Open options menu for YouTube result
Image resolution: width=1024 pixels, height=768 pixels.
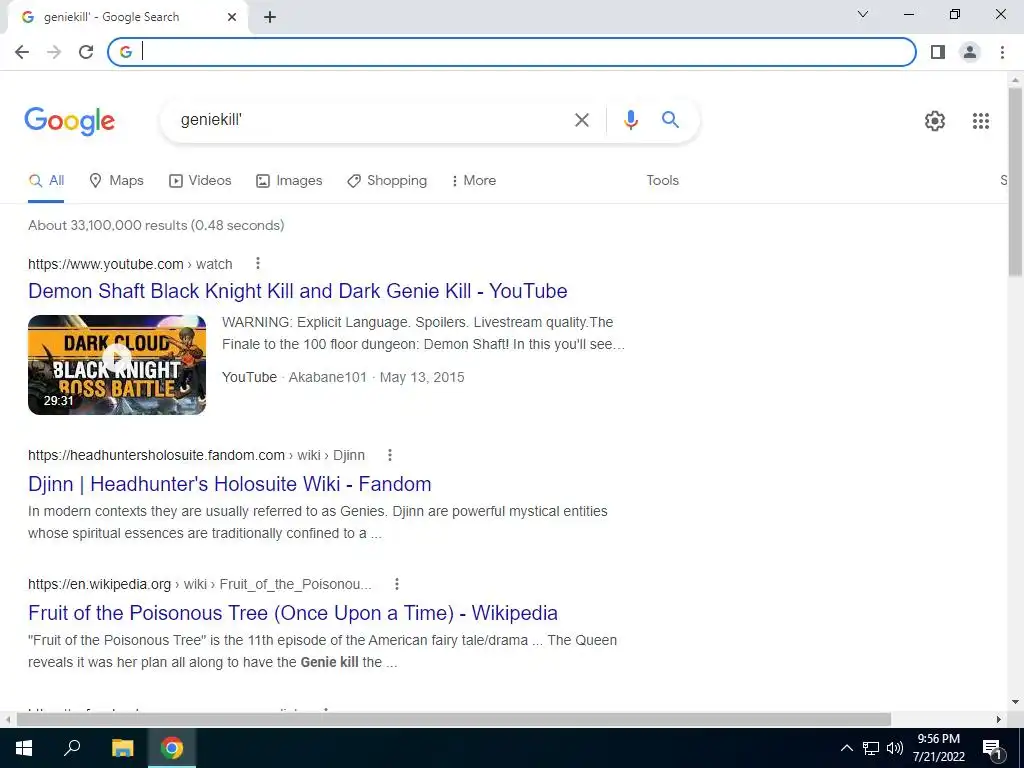[x=258, y=263]
